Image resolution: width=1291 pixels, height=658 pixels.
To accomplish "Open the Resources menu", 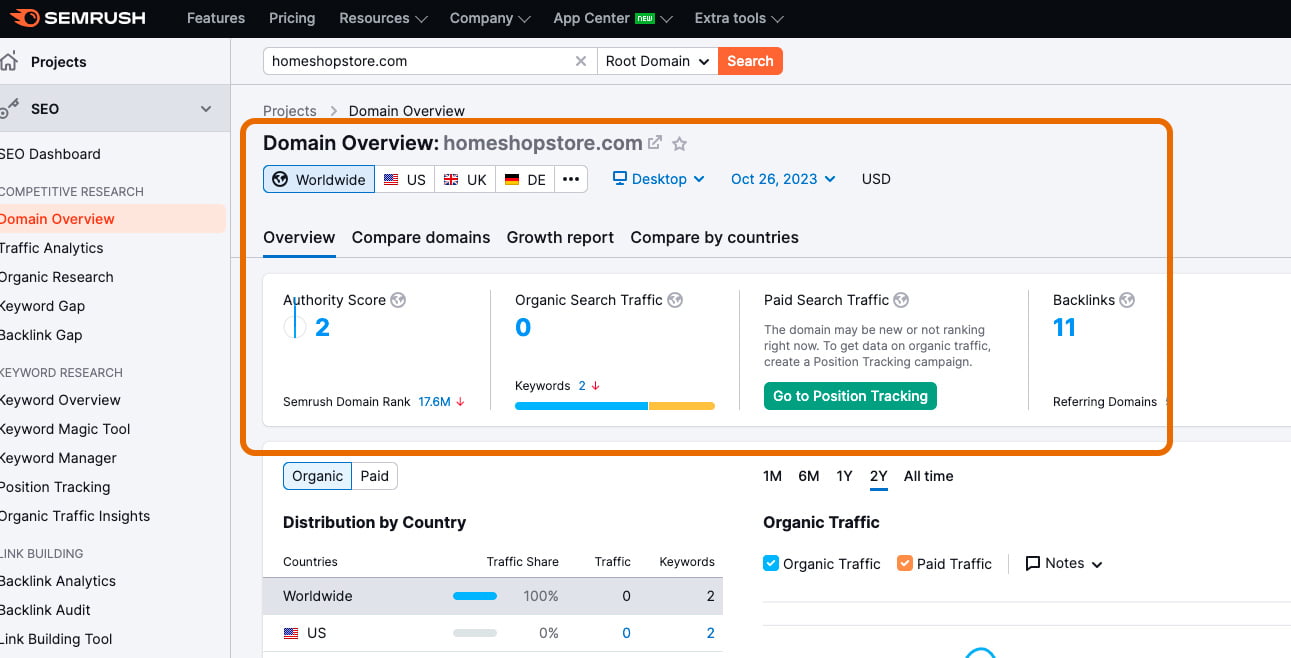I will click(x=383, y=18).
